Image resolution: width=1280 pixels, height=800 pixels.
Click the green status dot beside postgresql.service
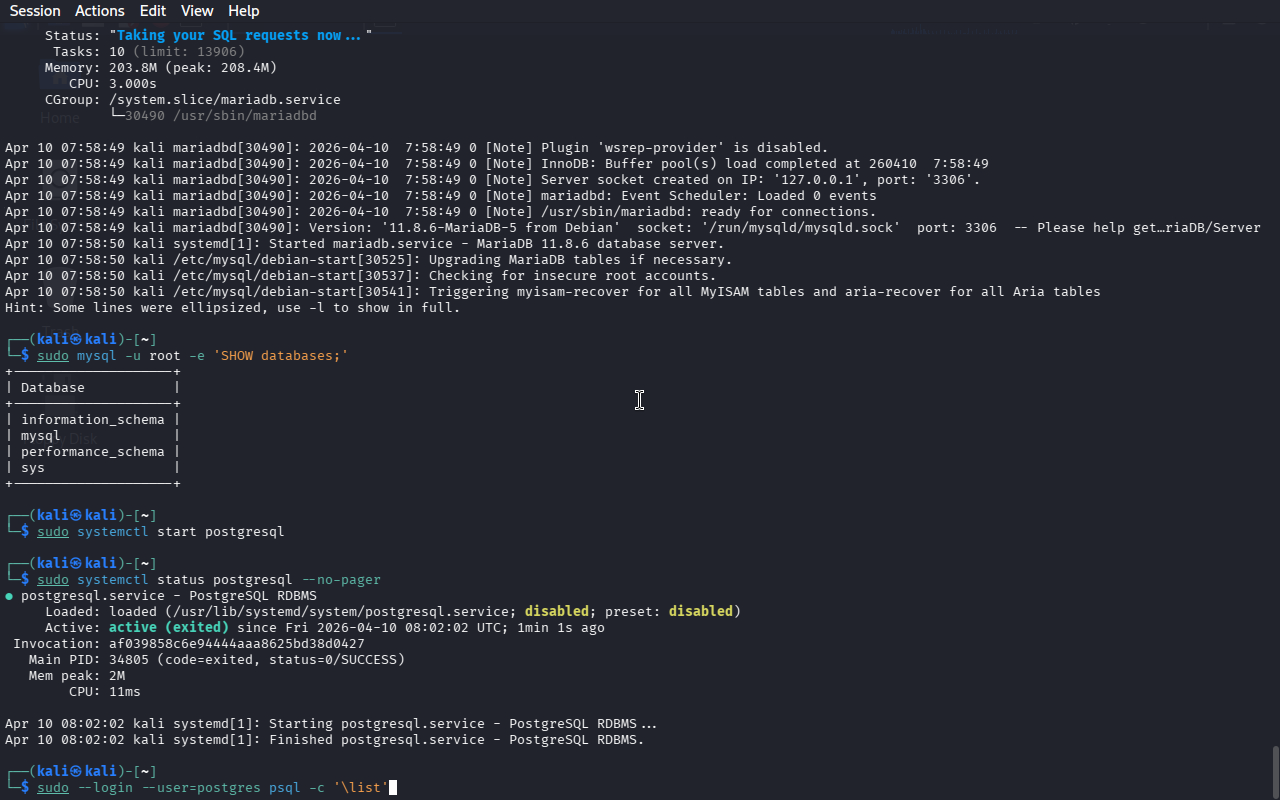click(x=9, y=596)
